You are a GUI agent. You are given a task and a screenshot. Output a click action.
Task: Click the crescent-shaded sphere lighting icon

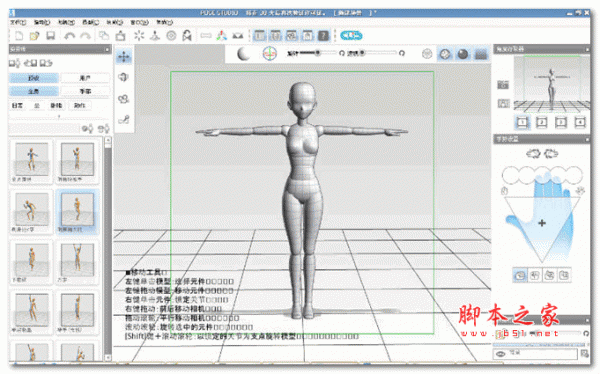[x=244, y=54]
